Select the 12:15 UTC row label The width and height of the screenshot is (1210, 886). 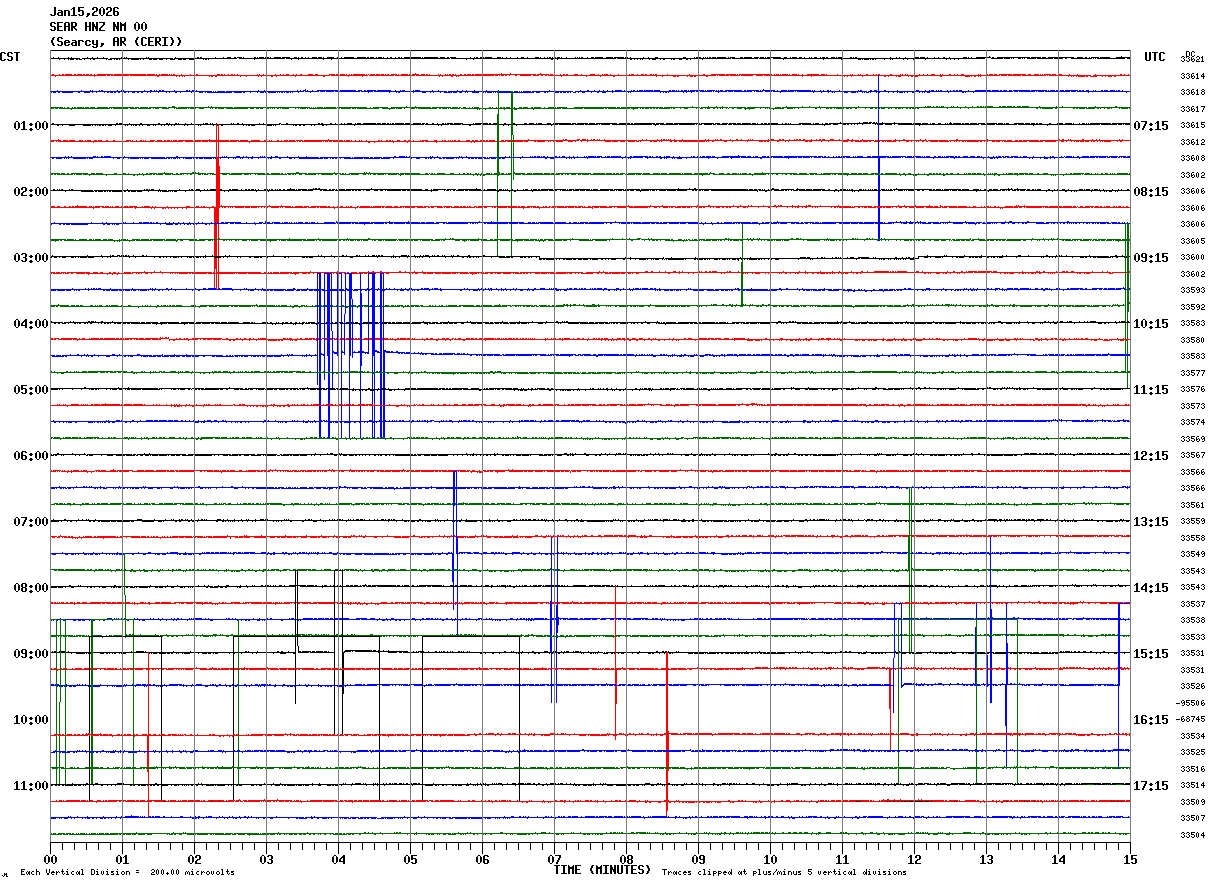tap(1150, 456)
